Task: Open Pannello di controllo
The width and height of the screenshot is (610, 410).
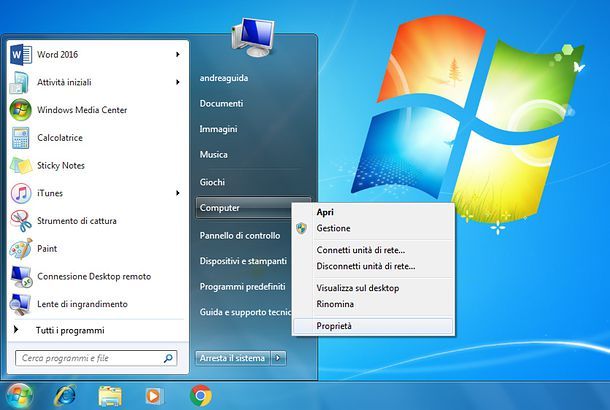Action: (240, 236)
